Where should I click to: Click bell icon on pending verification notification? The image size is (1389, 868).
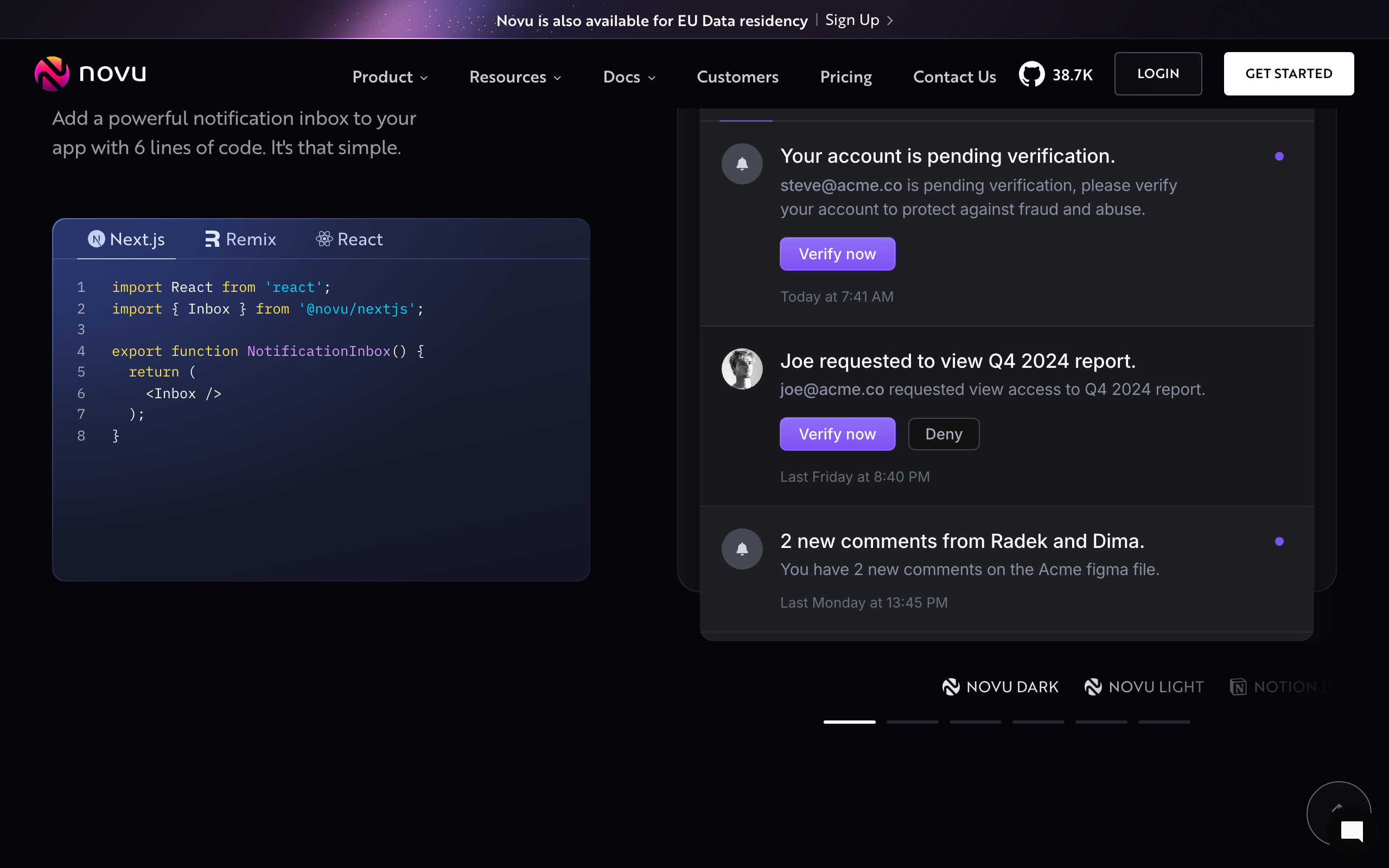(x=742, y=164)
